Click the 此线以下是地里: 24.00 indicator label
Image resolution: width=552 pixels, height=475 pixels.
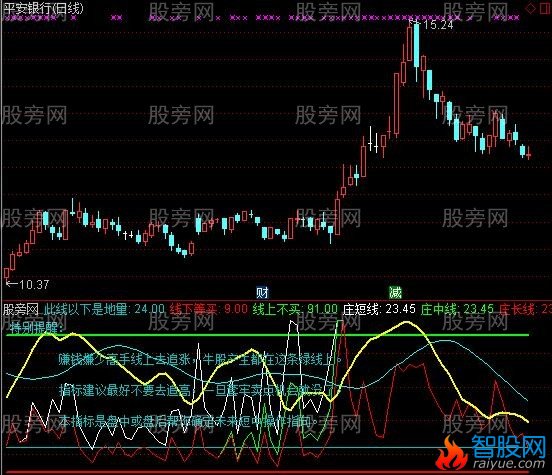[x=104, y=309]
